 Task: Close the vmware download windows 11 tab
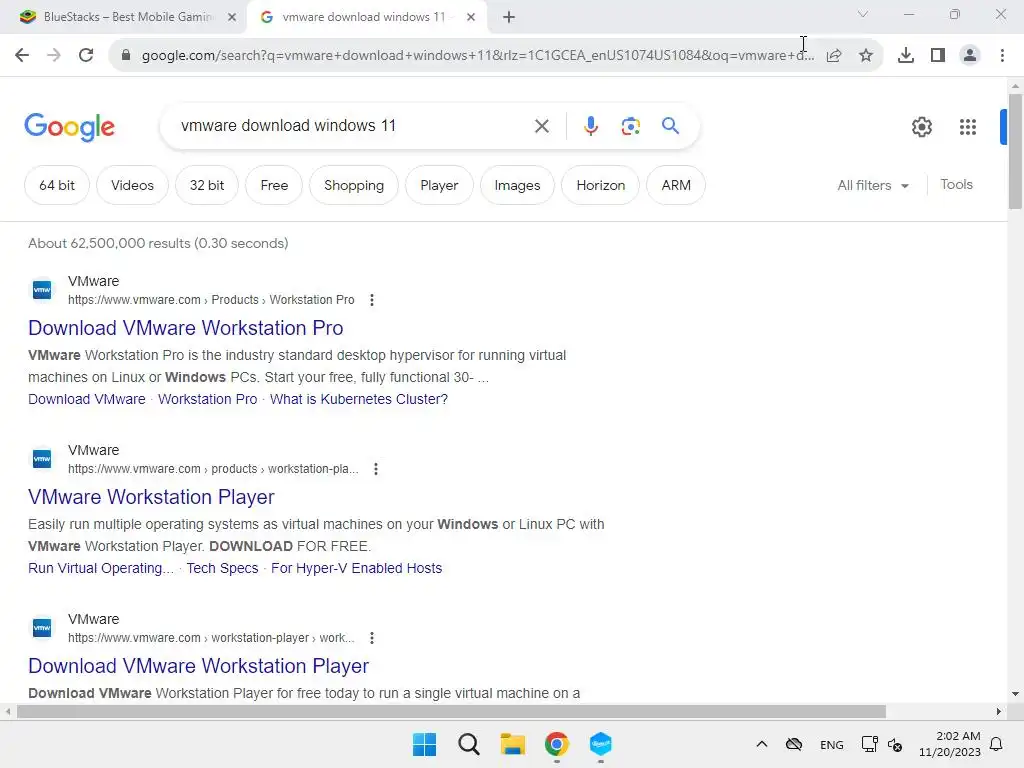coord(471,18)
